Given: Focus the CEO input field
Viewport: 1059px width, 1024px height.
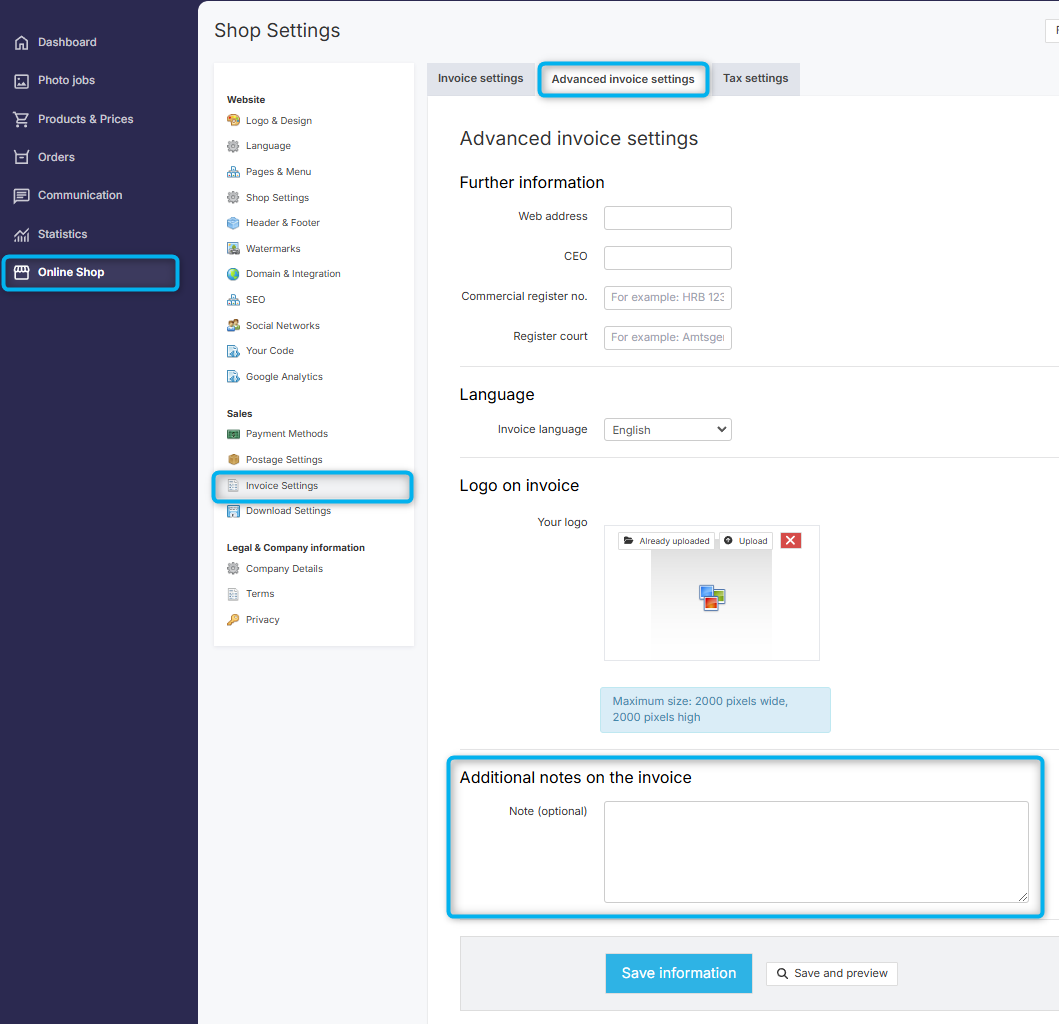Looking at the screenshot, I should point(667,257).
